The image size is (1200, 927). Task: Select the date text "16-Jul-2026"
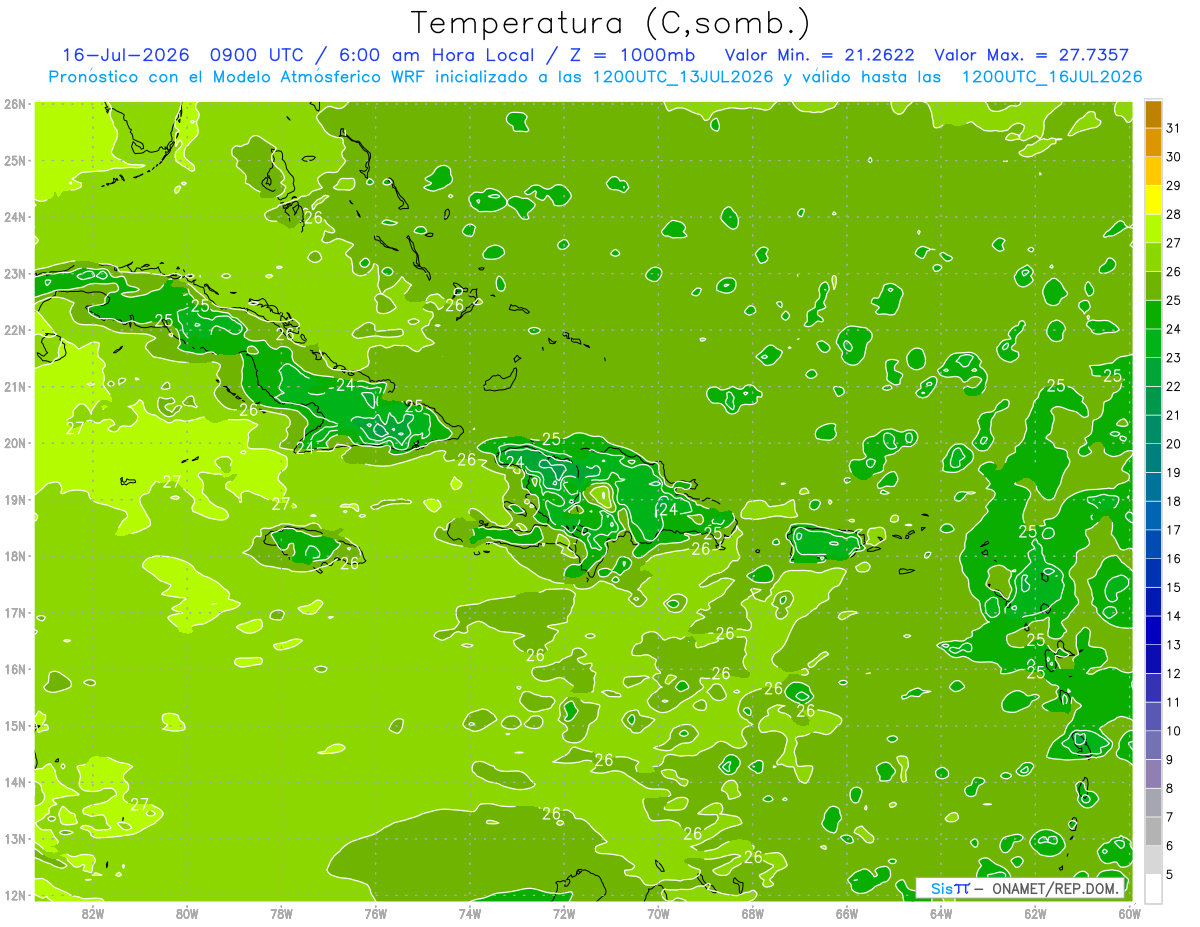[125, 55]
